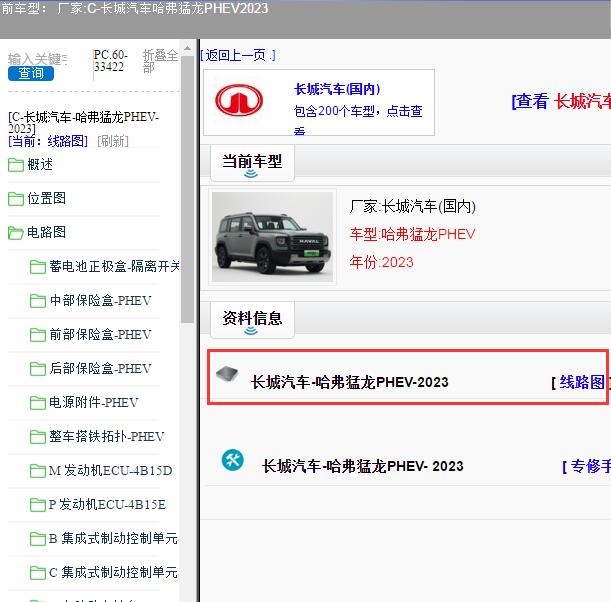Select 电源附件-PHEV tree entry text
Image resolution: width=611 pixels, height=602 pixels.
(94, 402)
